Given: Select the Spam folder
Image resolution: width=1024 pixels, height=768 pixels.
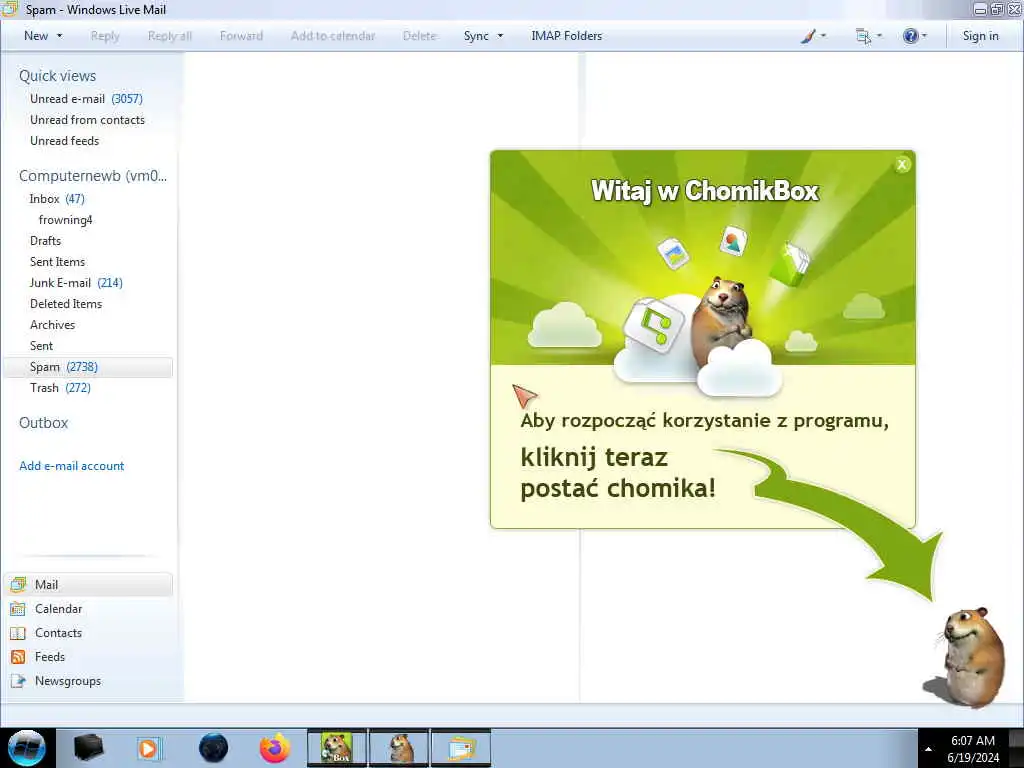Looking at the screenshot, I should 88,367.
